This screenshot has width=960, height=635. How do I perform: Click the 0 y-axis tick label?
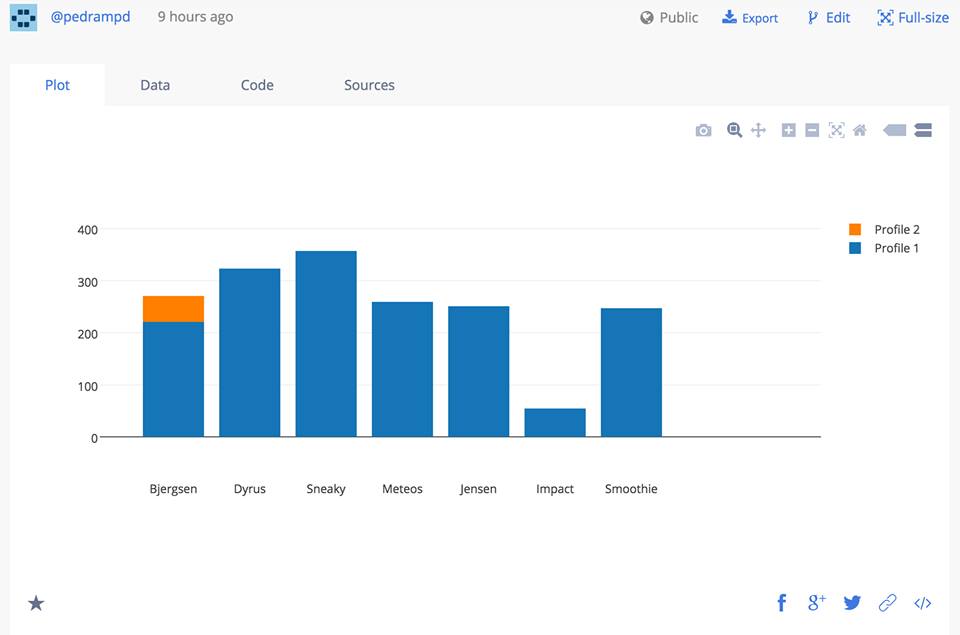coord(94,438)
